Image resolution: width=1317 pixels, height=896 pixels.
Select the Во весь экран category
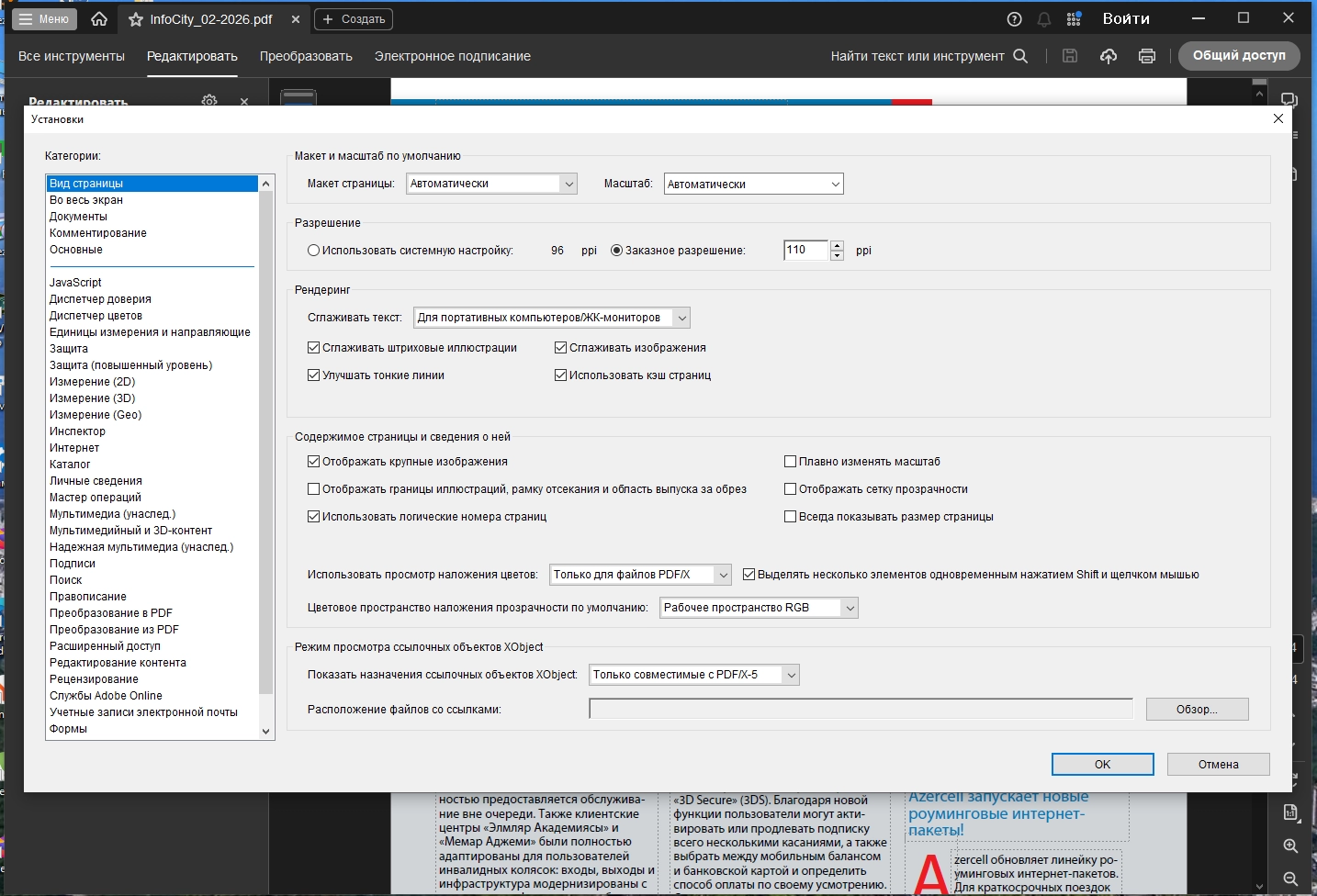(x=152, y=200)
